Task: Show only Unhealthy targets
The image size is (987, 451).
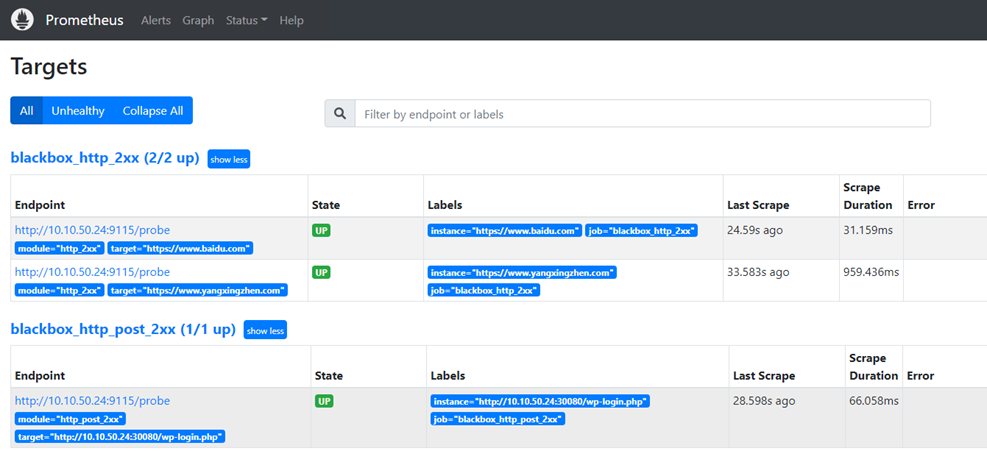Action: (x=78, y=111)
